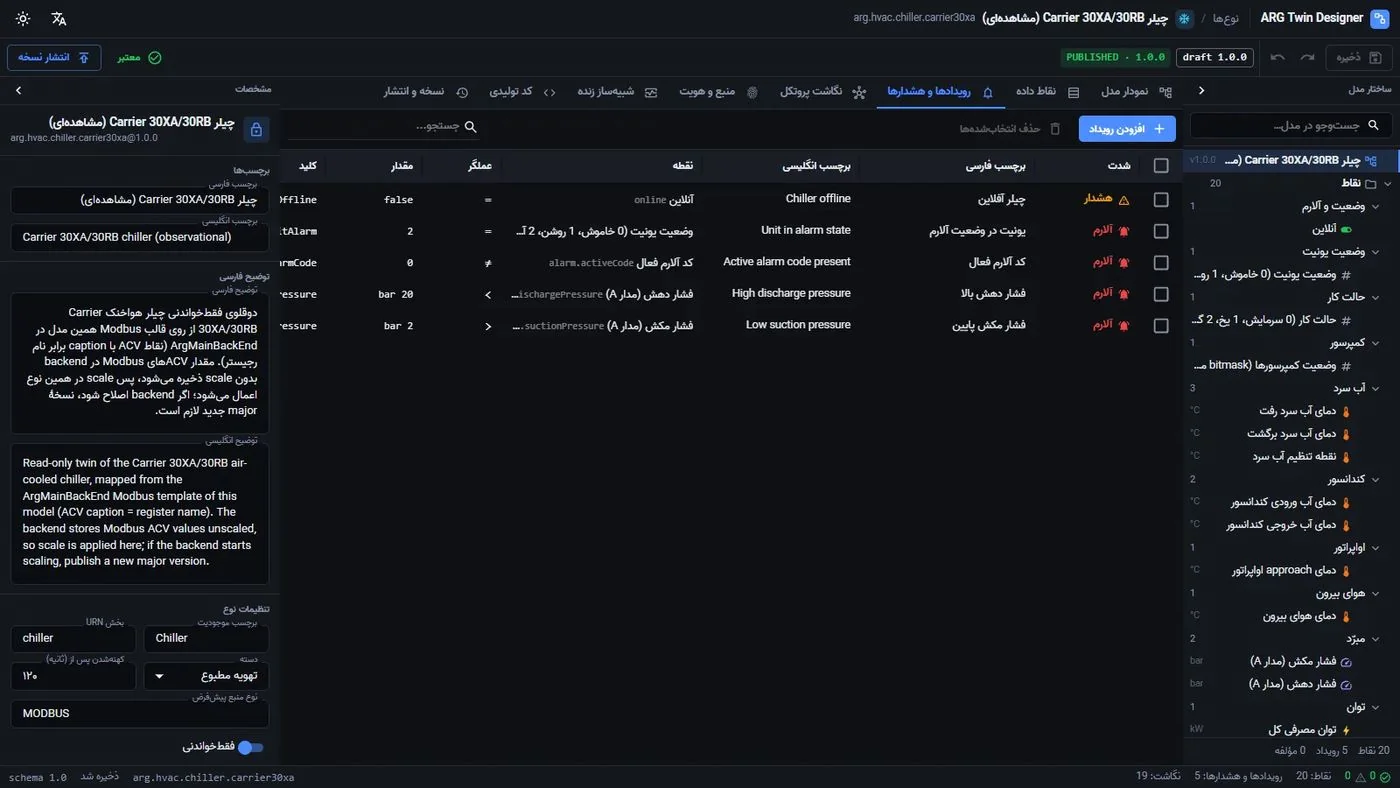Click lightning icon for توان مصرفی کل
Screen dimensions: 1400x788
1345,730
